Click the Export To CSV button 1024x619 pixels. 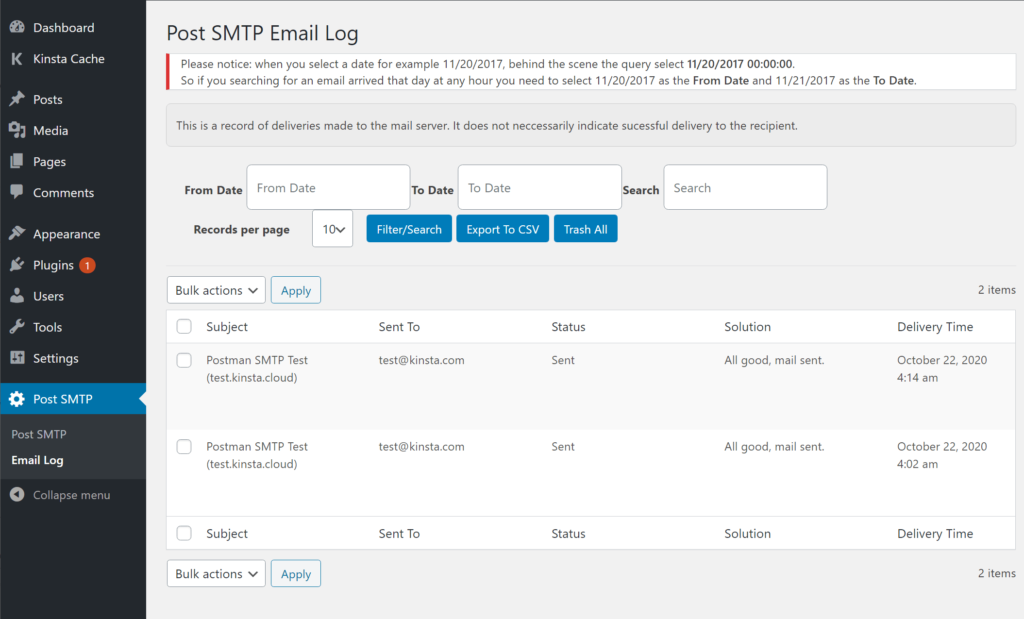(x=502, y=228)
